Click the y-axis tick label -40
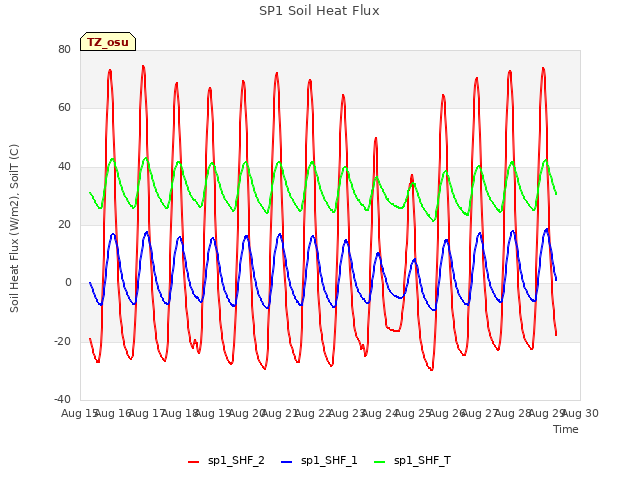The height and width of the screenshot is (480, 640). (63, 399)
